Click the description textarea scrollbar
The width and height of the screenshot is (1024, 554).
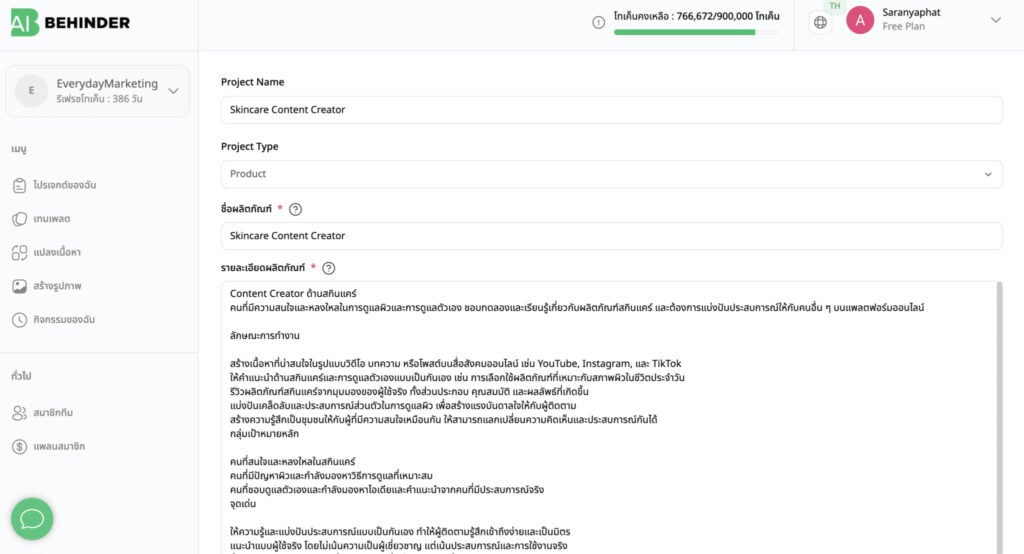(x=999, y=418)
